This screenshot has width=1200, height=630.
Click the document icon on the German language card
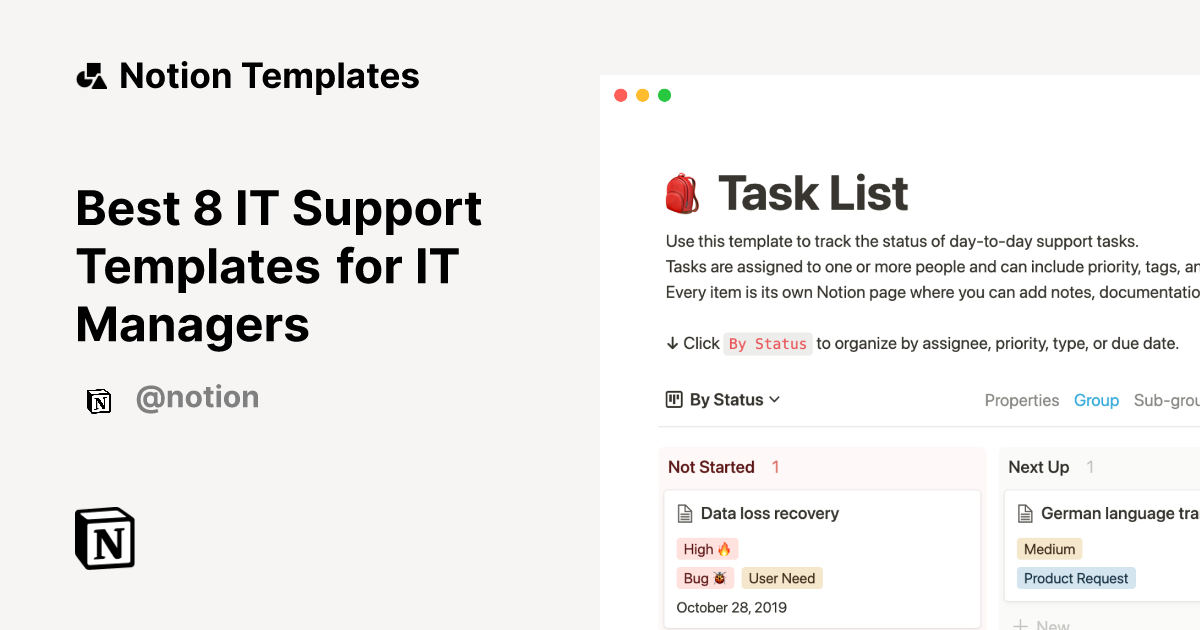pyautogui.click(x=1025, y=513)
